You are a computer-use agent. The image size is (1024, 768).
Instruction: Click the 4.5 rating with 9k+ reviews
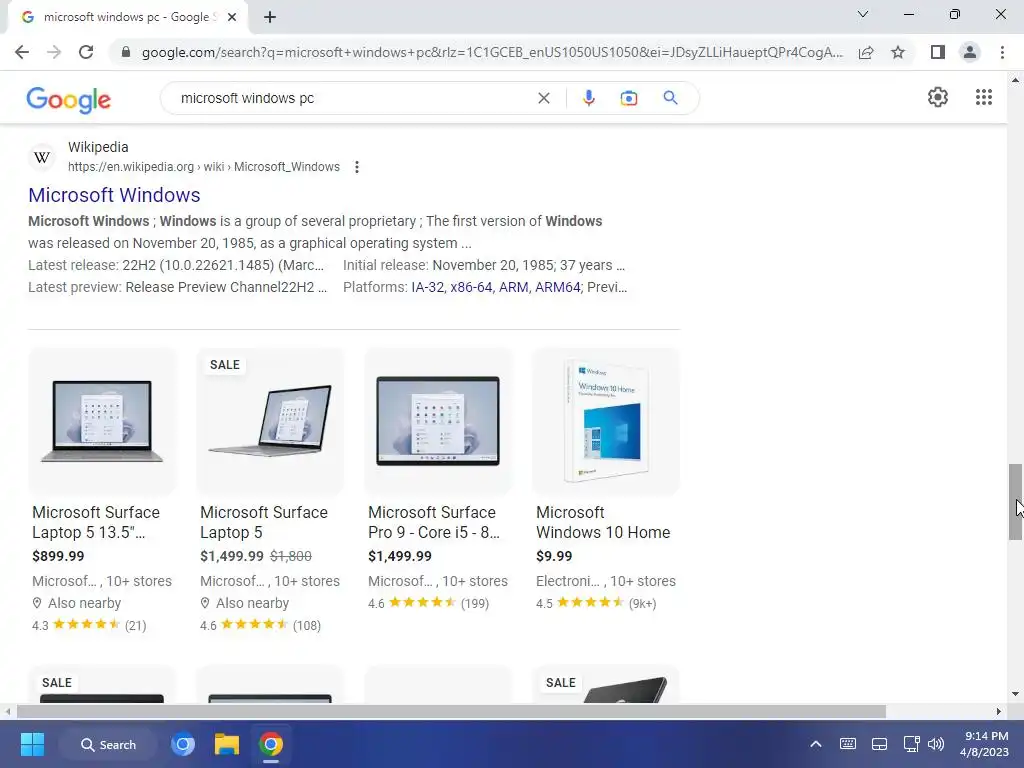click(x=596, y=603)
